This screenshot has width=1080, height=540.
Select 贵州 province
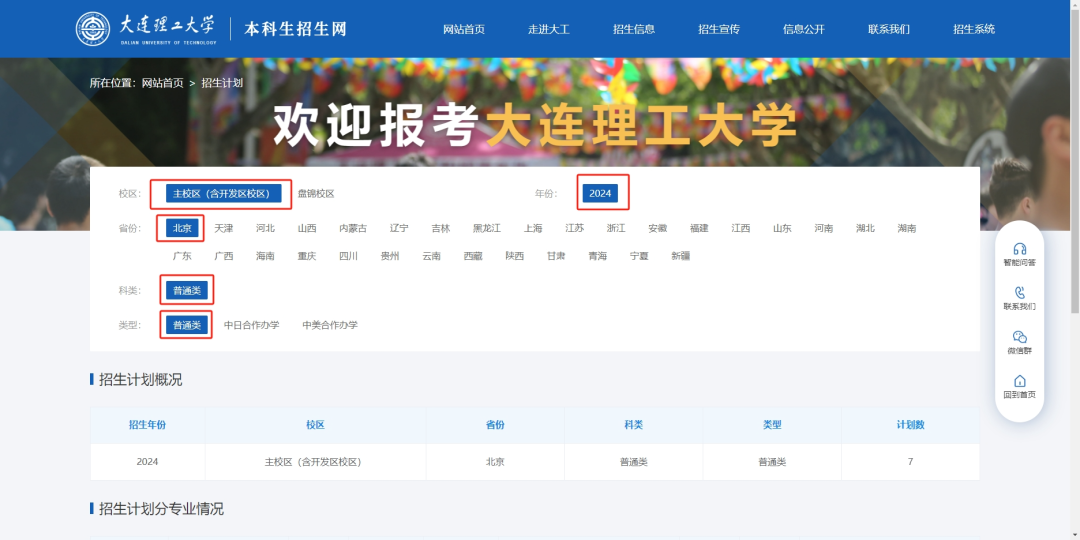390,256
